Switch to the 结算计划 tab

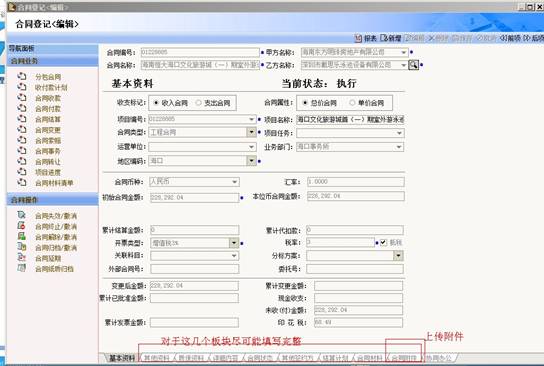pyautogui.click(x=335, y=358)
